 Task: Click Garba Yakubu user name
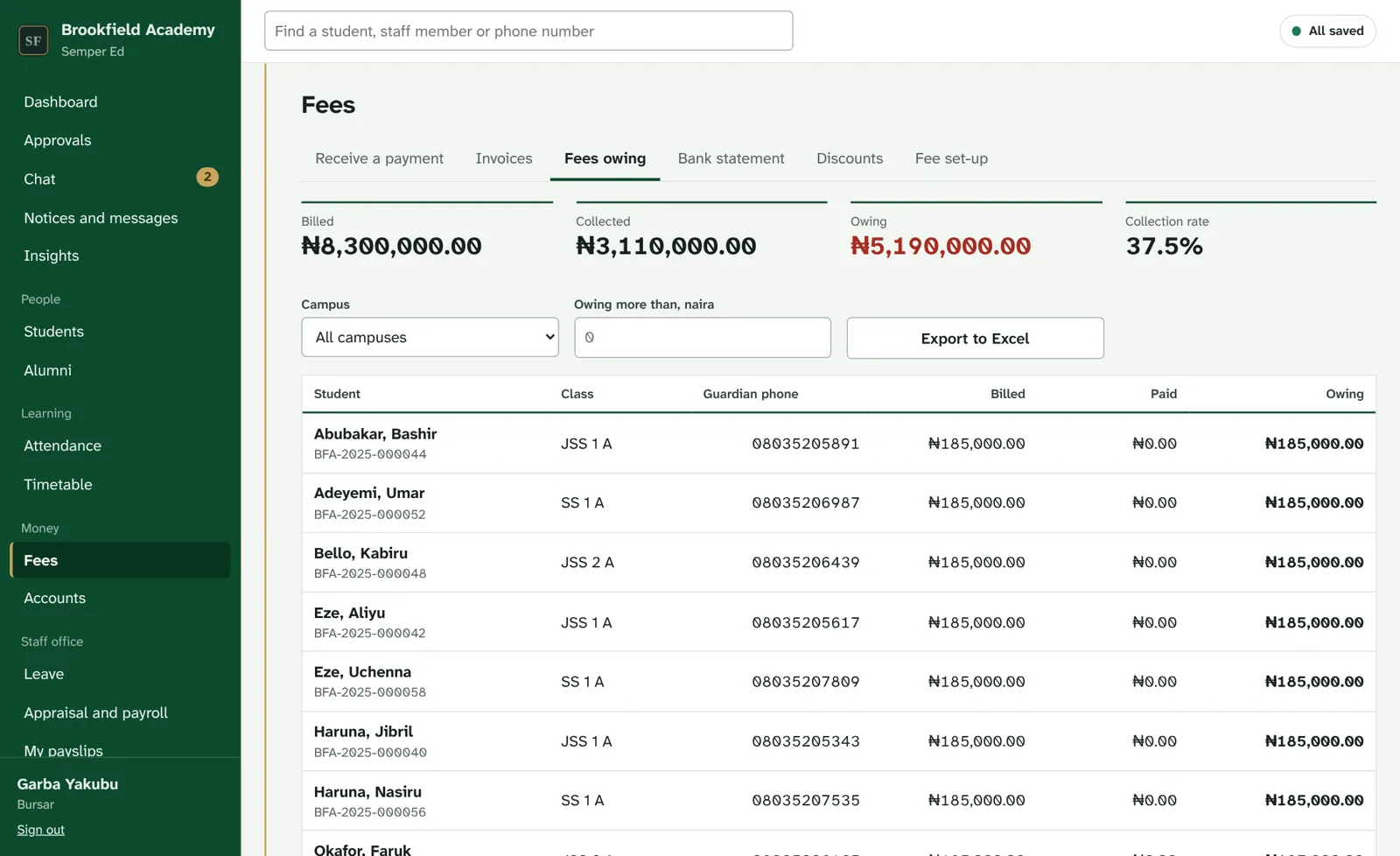coord(67,784)
